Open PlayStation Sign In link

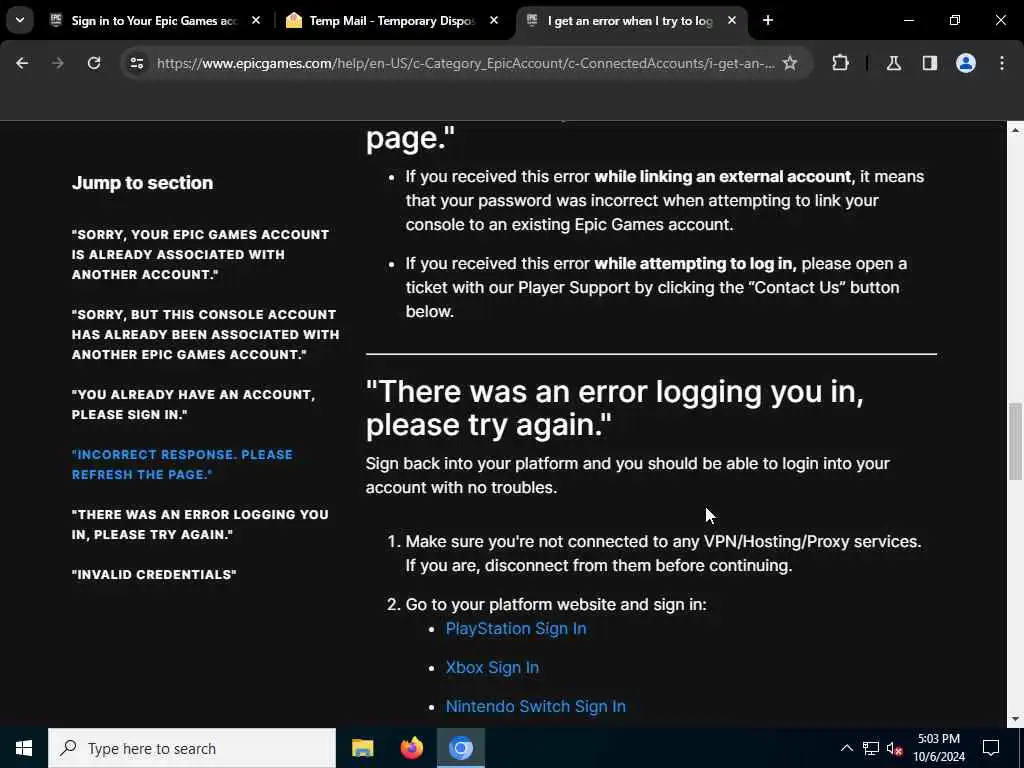(516, 628)
